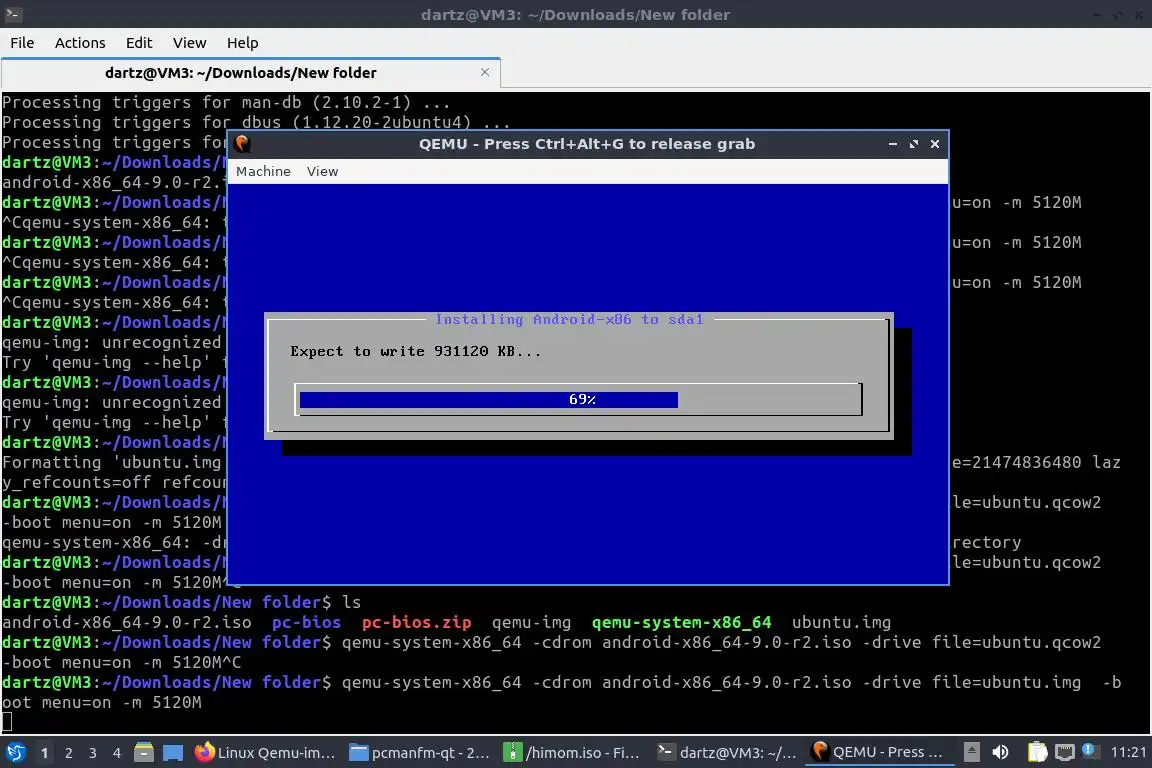Click 'qemu-system-x86_64' in green ls output
The height and width of the screenshot is (768, 1152).
pyautogui.click(x=681, y=622)
